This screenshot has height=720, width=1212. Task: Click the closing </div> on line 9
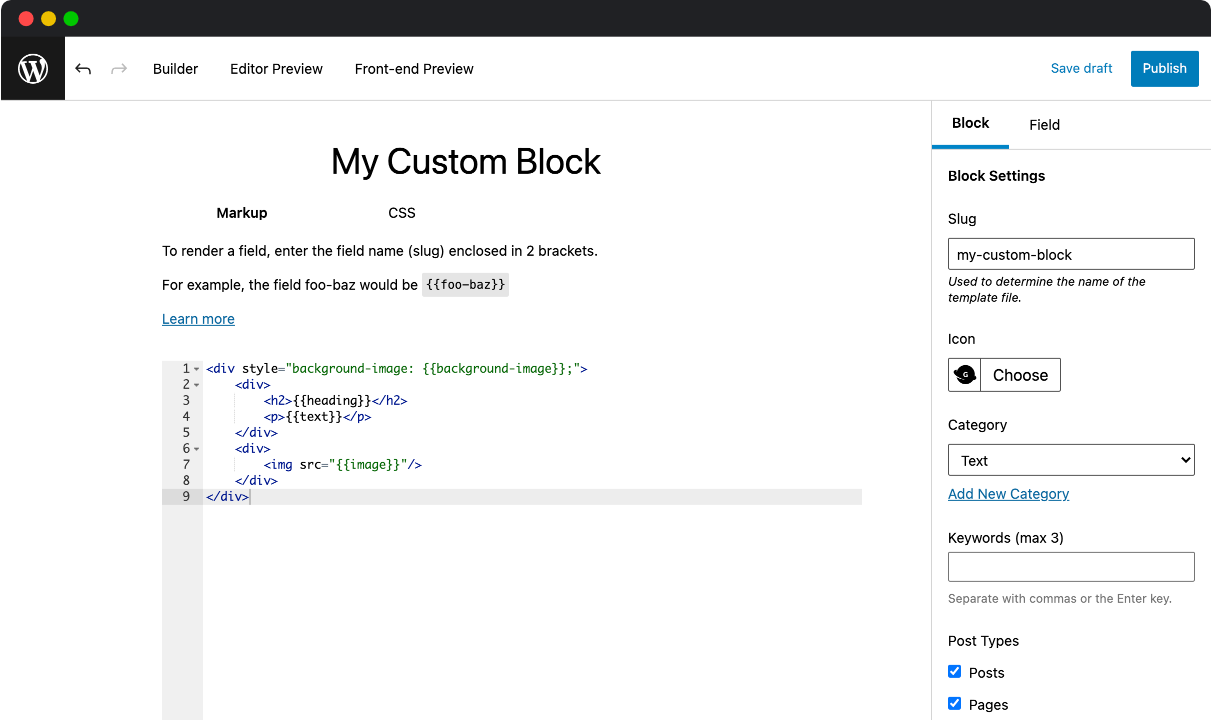(227, 496)
